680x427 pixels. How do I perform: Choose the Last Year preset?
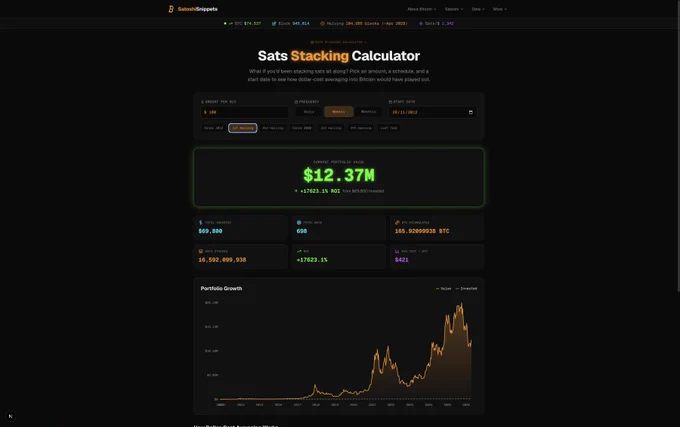coord(389,128)
